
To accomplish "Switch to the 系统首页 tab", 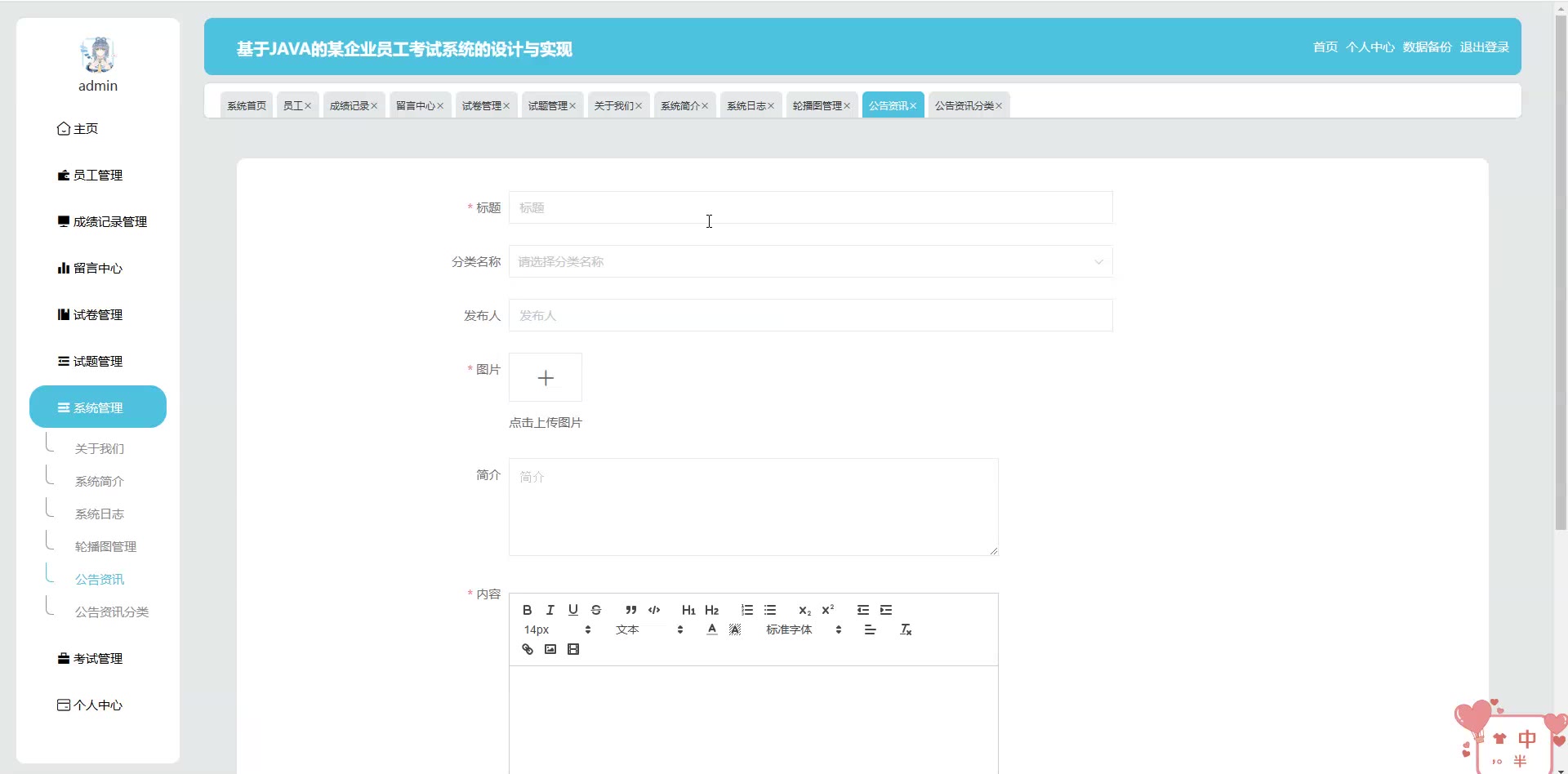I will pos(247,105).
